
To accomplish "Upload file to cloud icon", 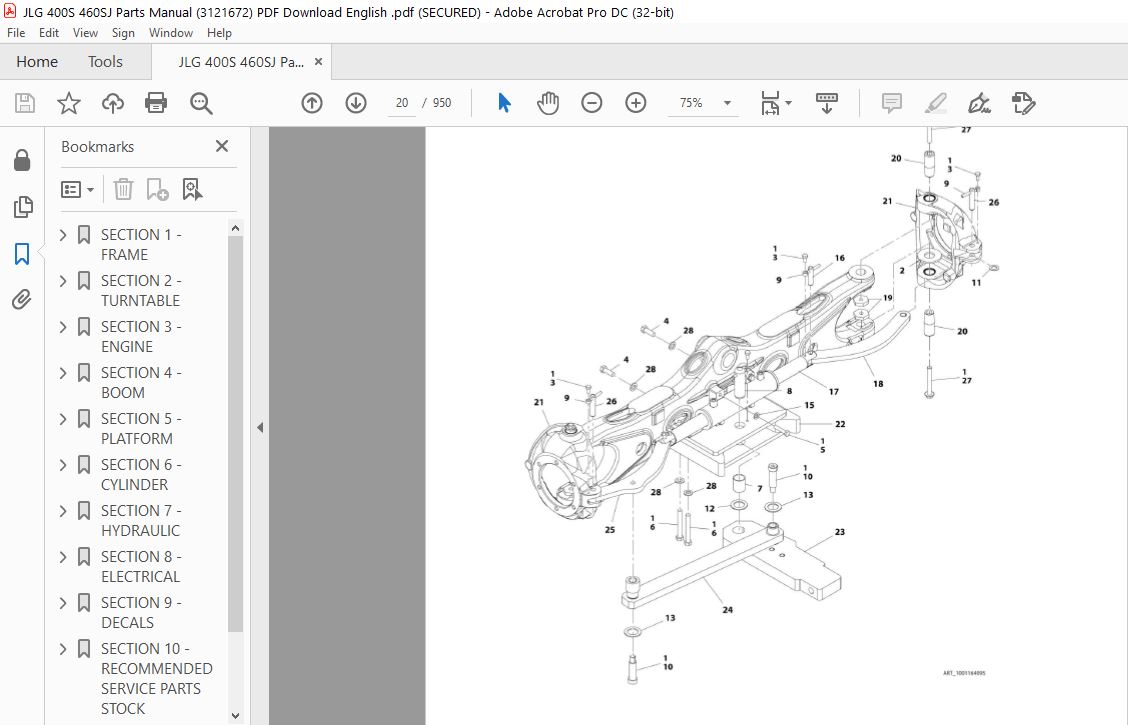I will (x=112, y=103).
